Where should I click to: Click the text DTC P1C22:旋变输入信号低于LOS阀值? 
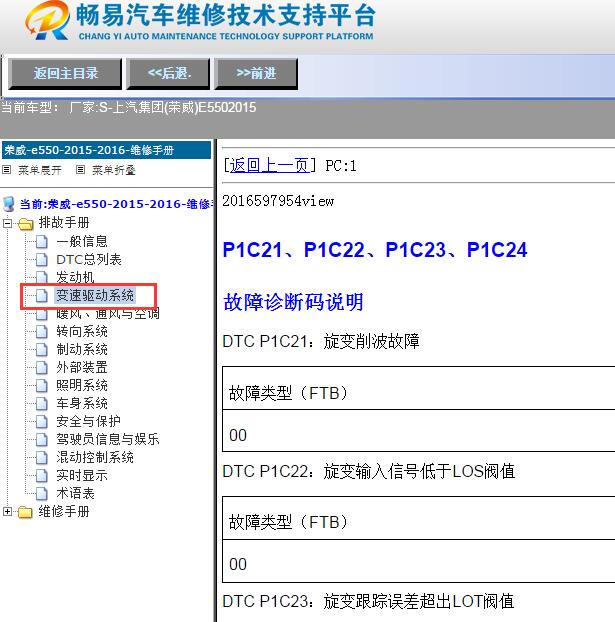click(x=369, y=472)
